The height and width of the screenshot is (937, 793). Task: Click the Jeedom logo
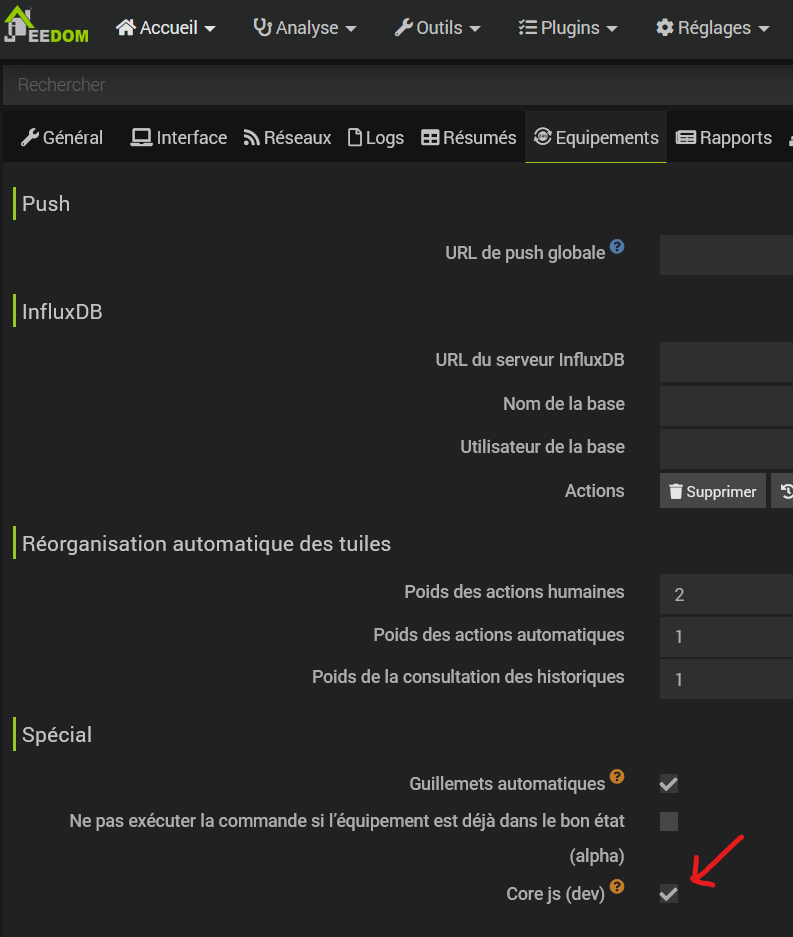pyautogui.click(x=46, y=25)
